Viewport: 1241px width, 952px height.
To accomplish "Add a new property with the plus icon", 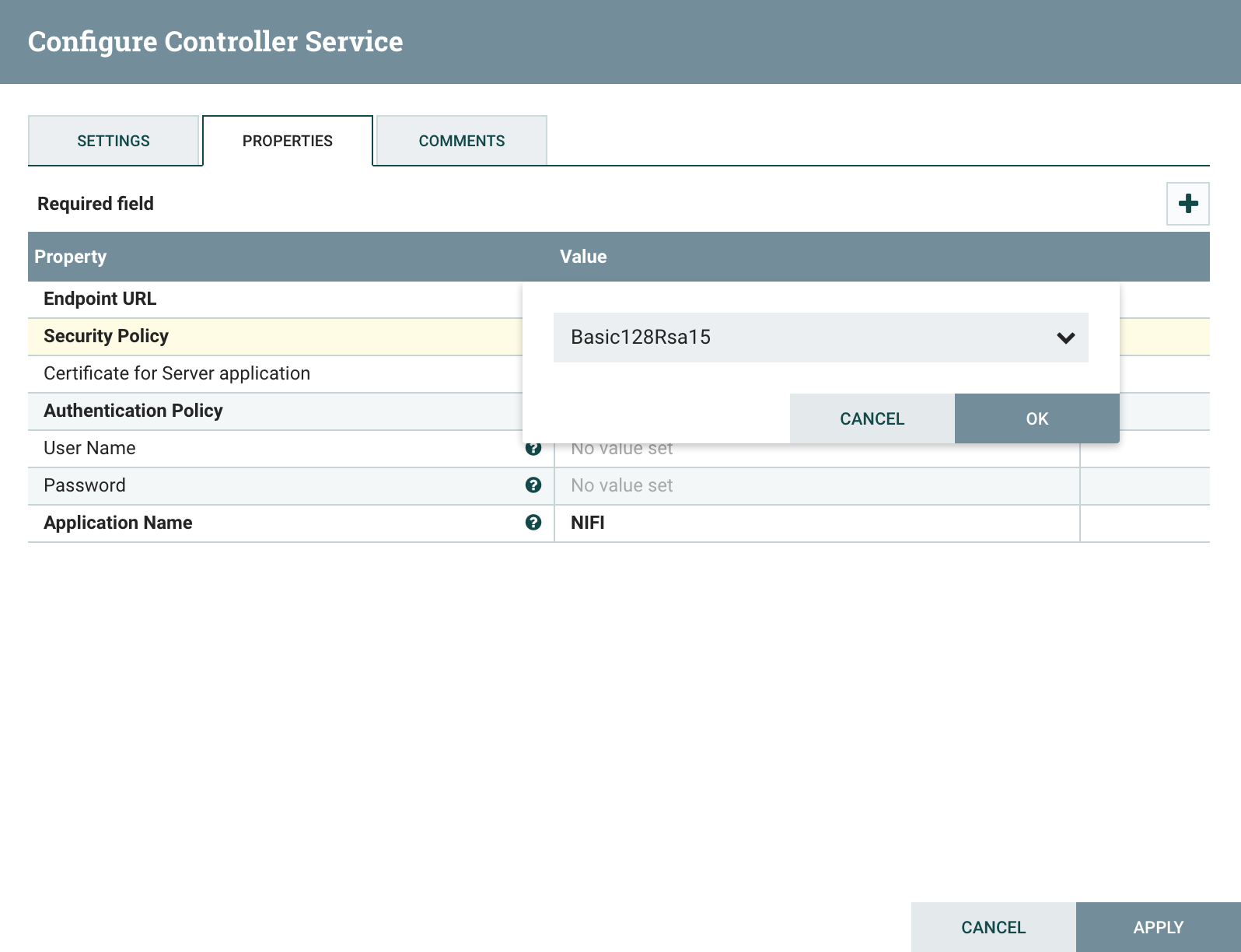I will point(1187,204).
